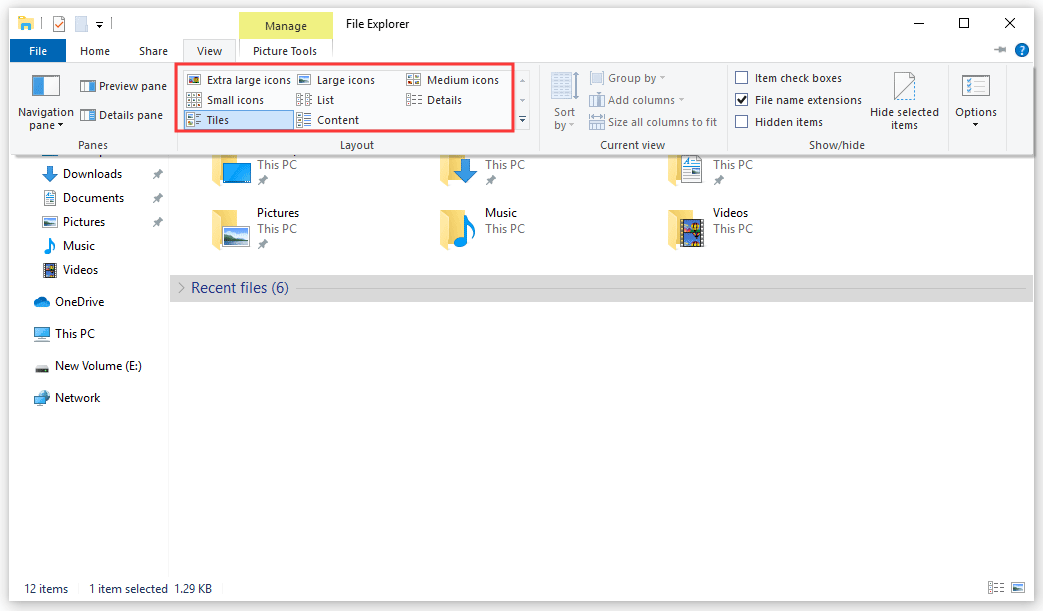Screen dimensions: 1043x611
Task: Switch to the Share tab
Action: (x=153, y=51)
